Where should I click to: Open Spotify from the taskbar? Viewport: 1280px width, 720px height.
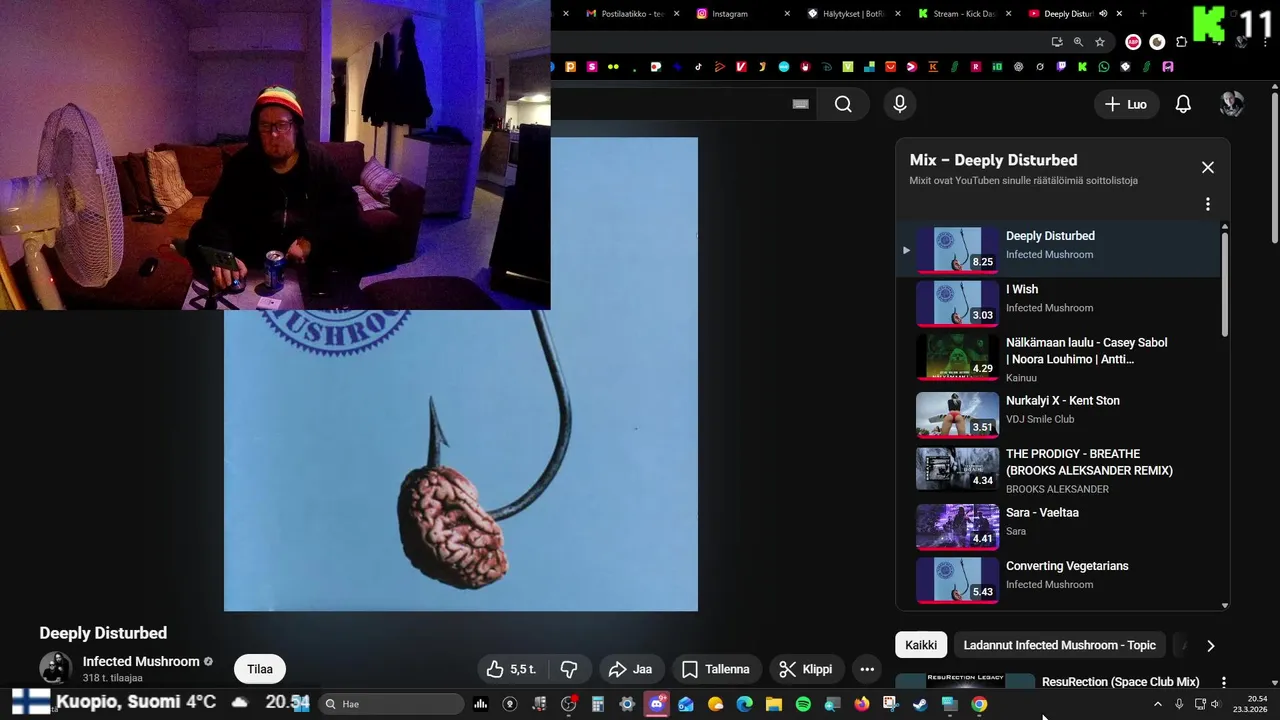(803, 704)
